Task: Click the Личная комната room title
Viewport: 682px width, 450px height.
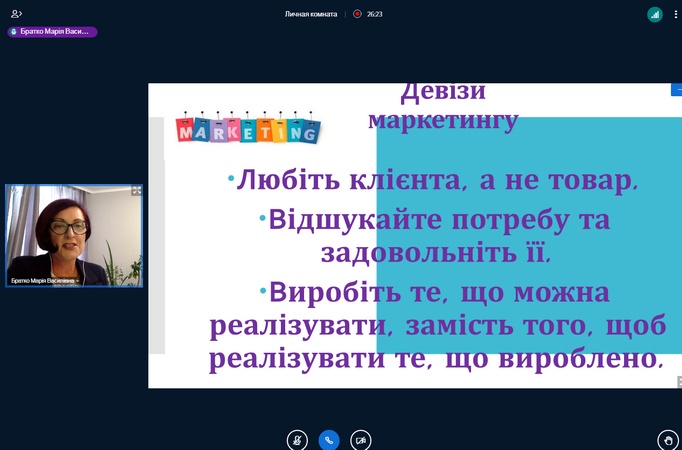Action: (x=314, y=14)
